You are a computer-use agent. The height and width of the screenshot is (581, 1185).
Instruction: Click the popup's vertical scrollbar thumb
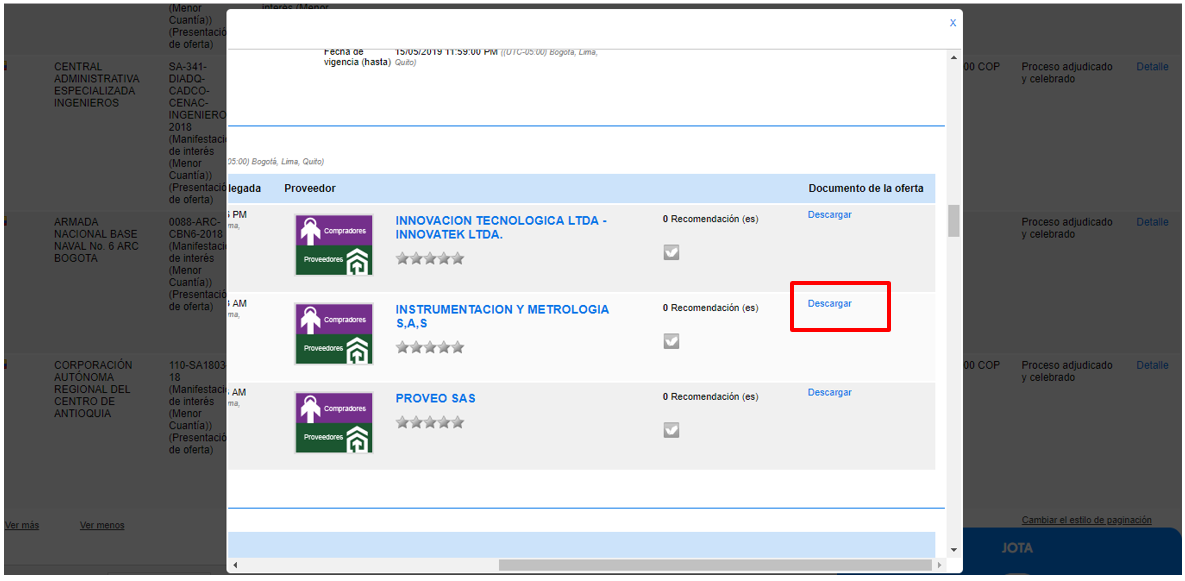(953, 221)
